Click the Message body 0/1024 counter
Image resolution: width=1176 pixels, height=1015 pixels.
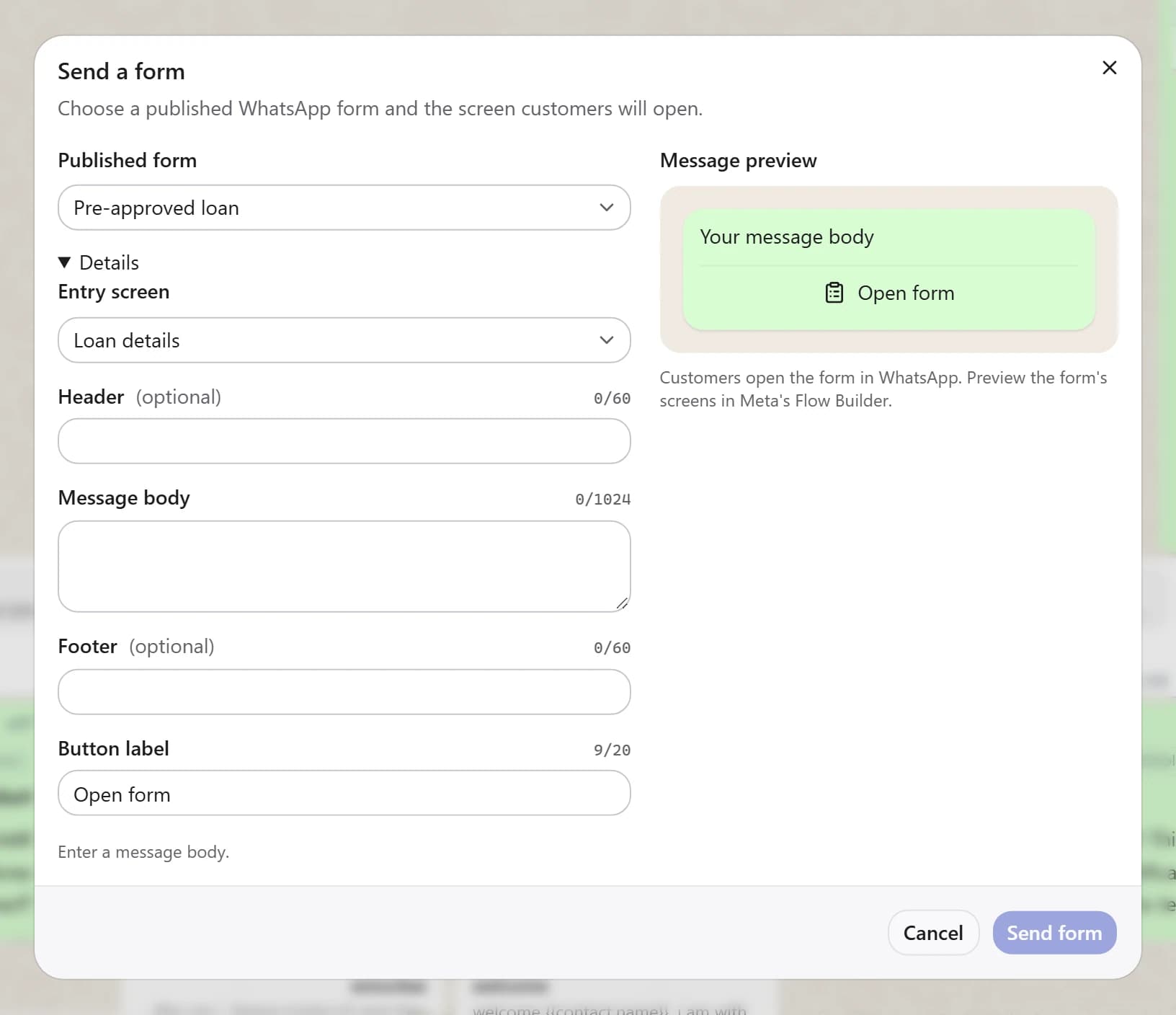click(x=602, y=500)
